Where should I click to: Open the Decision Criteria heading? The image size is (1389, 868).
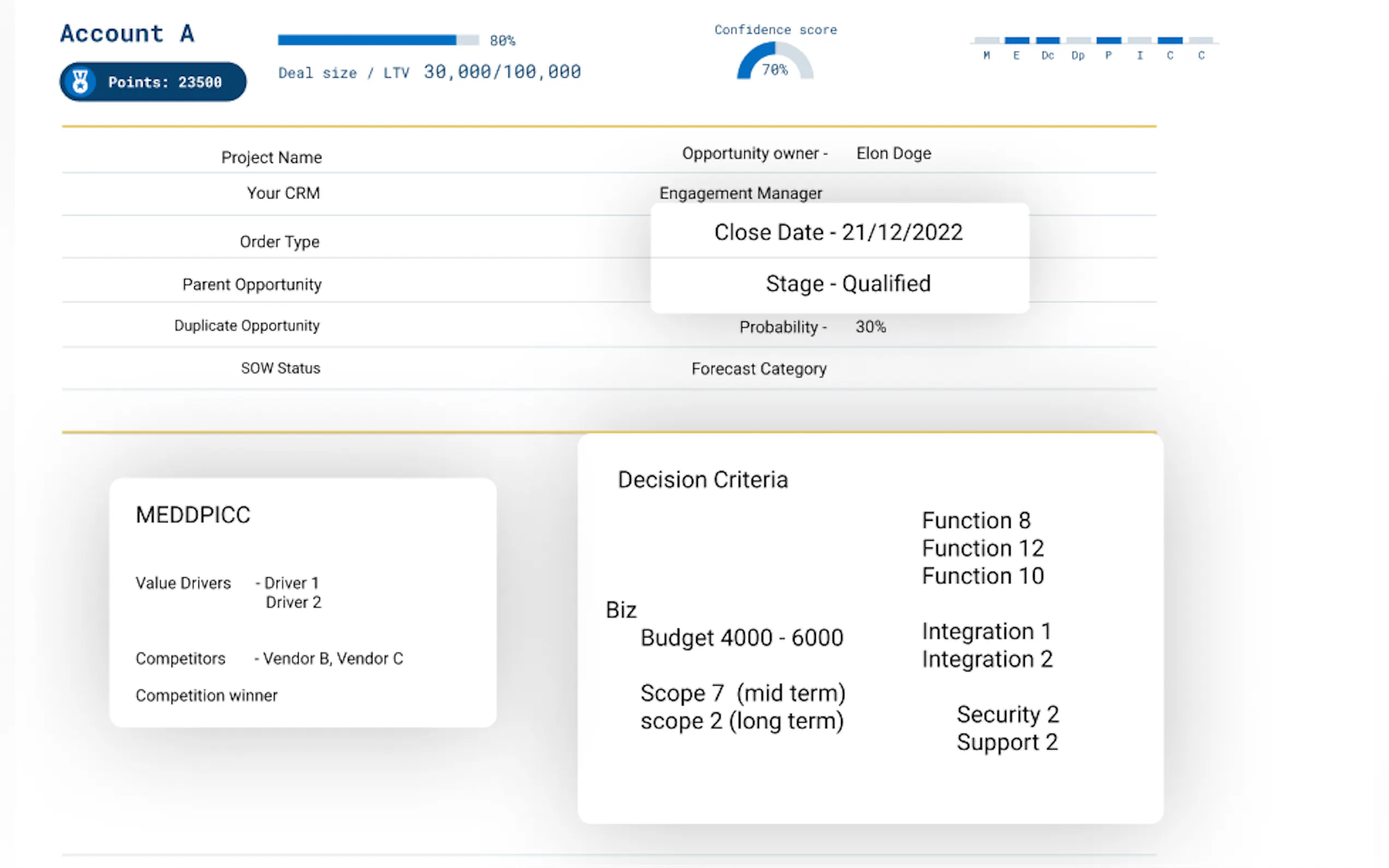click(x=702, y=480)
